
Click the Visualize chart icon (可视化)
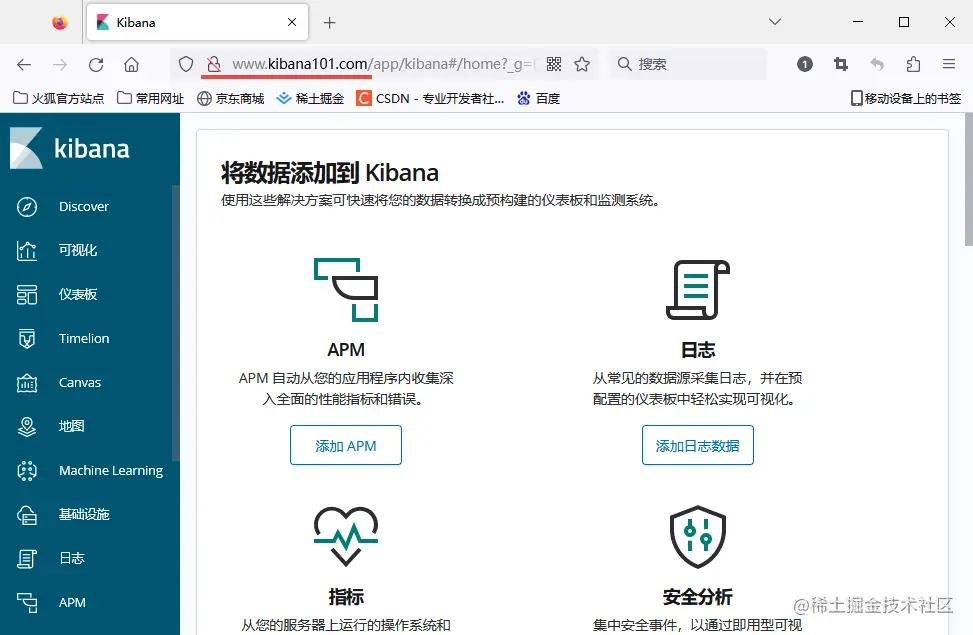point(27,251)
